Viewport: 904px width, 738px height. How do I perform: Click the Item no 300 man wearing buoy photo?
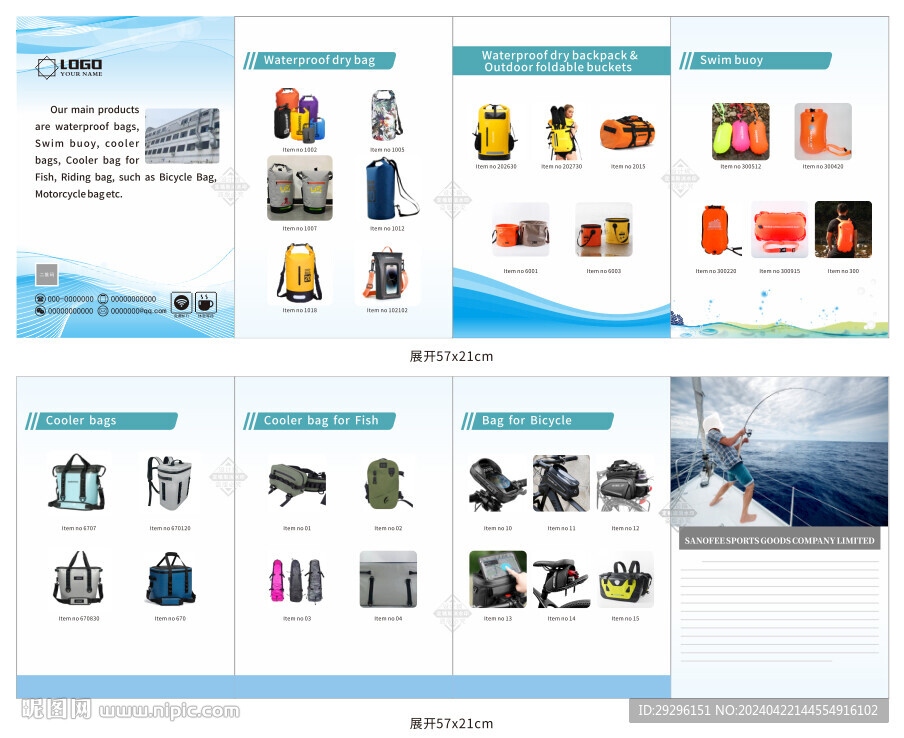coord(843,229)
